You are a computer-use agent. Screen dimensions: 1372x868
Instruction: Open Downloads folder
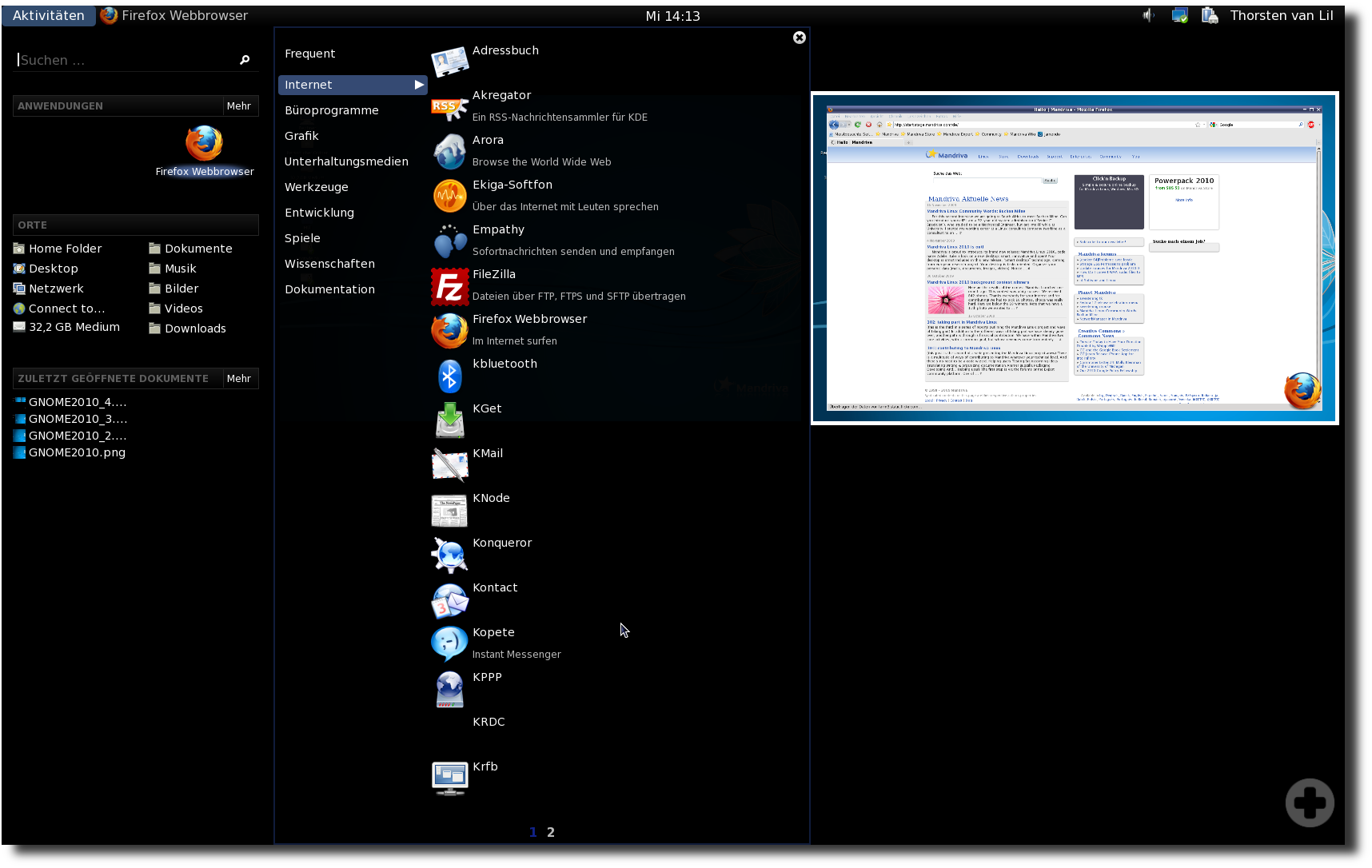[x=187, y=328]
